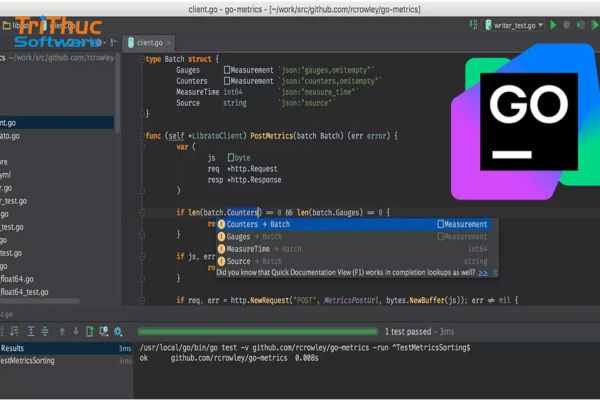Collapse the Batch struct fold marker
The height and width of the screenshot is (400, 600).
pyautogui.click(x=142, y=59)
